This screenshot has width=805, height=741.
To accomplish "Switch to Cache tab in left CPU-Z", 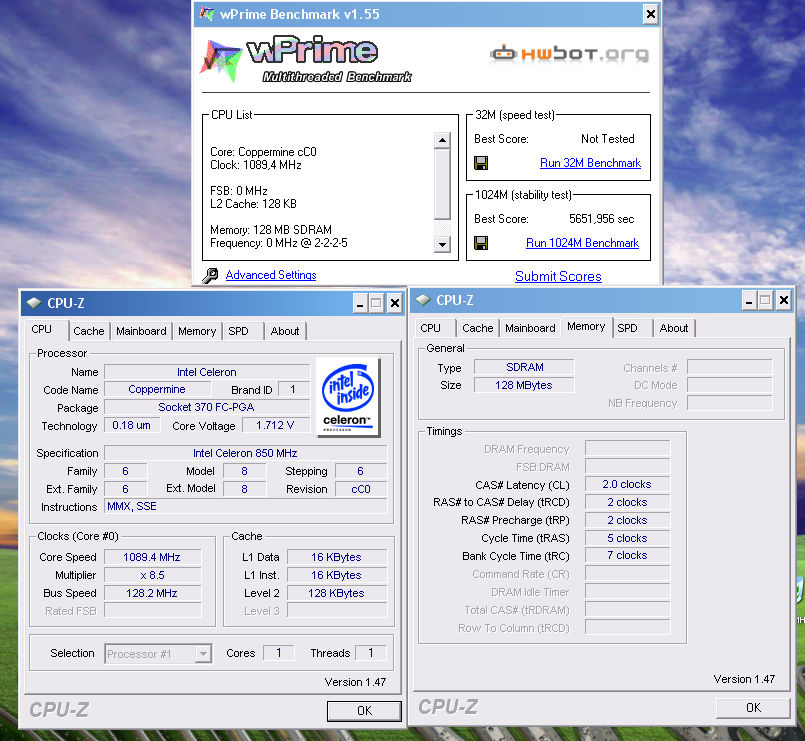I will [x=88, y=331].
